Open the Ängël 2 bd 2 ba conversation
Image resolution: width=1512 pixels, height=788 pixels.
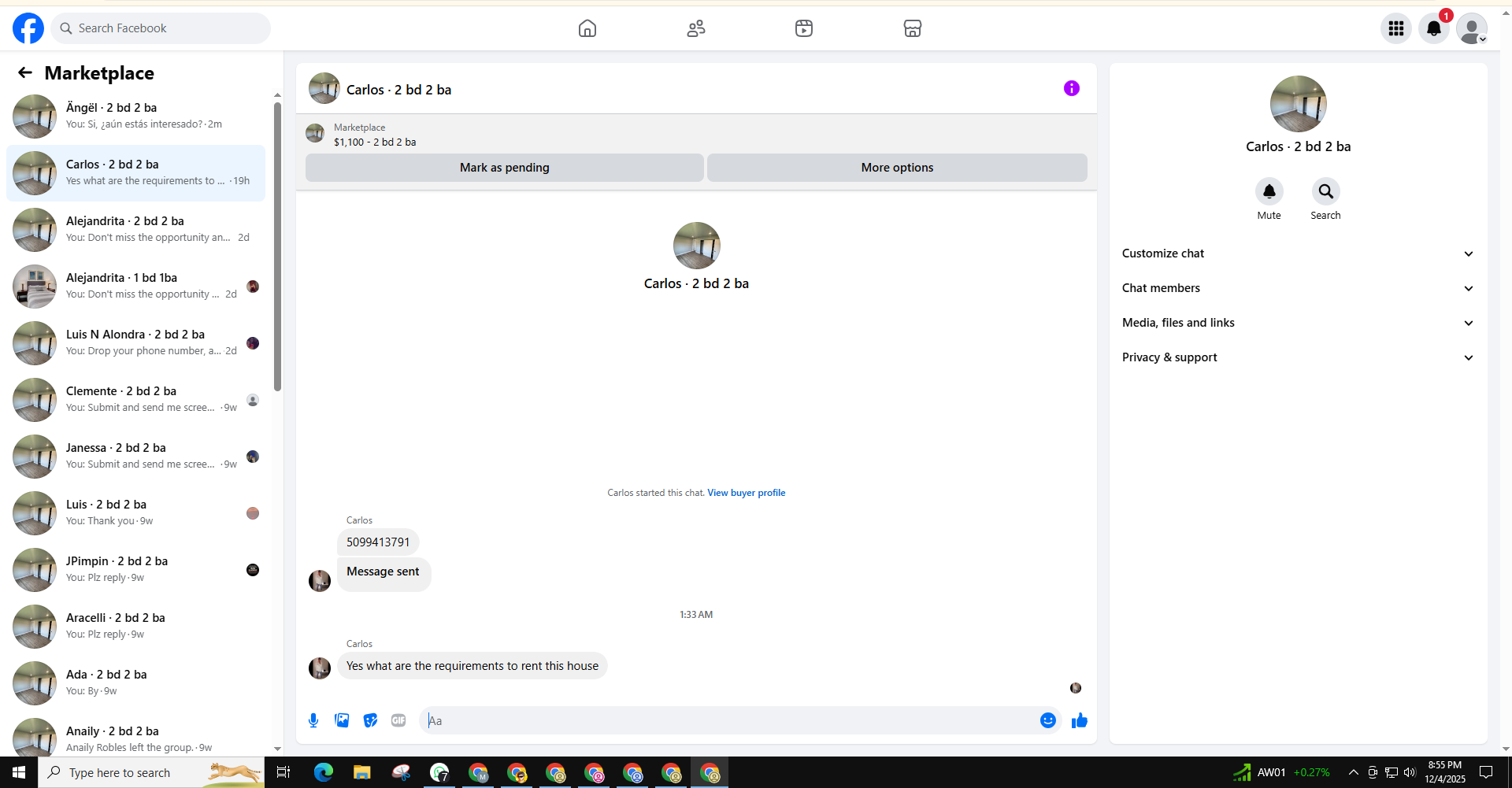click(135, 117)
